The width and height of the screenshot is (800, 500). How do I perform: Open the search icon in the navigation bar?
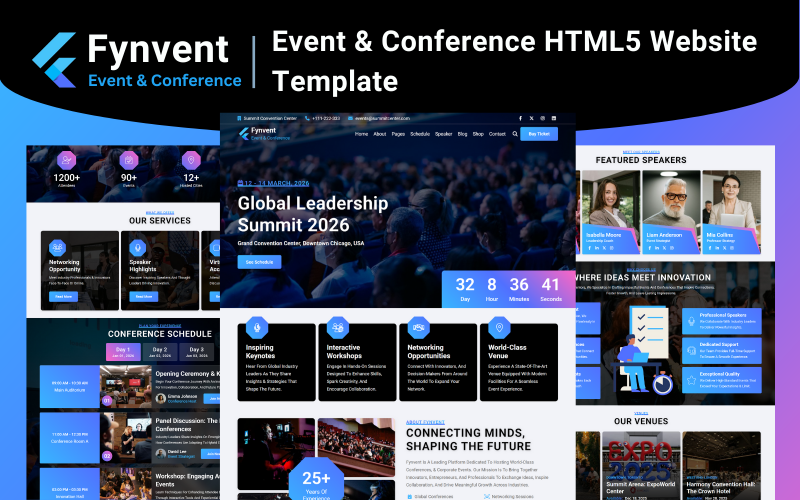pos(515,134)
